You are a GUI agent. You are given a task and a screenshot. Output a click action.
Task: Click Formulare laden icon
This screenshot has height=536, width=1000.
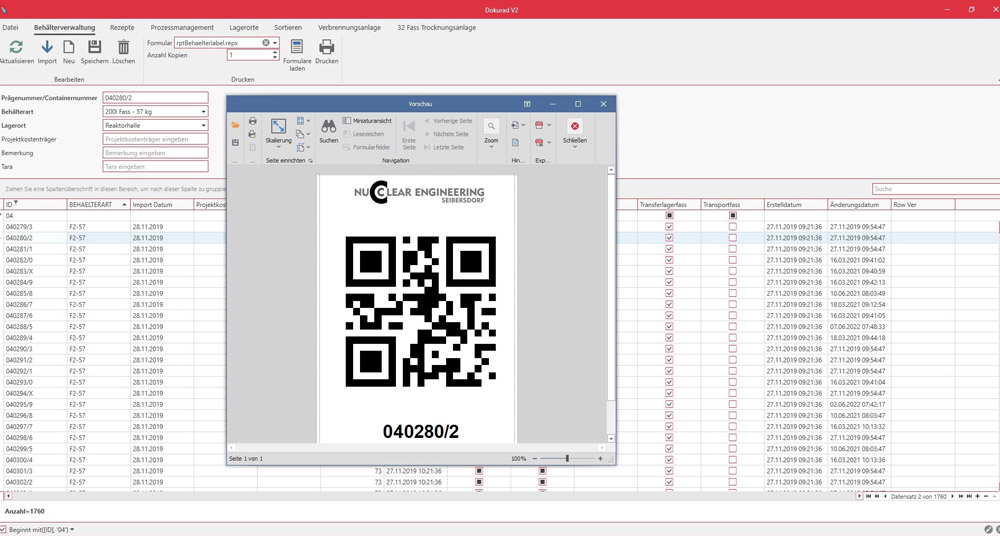click(x=297, y=47)
